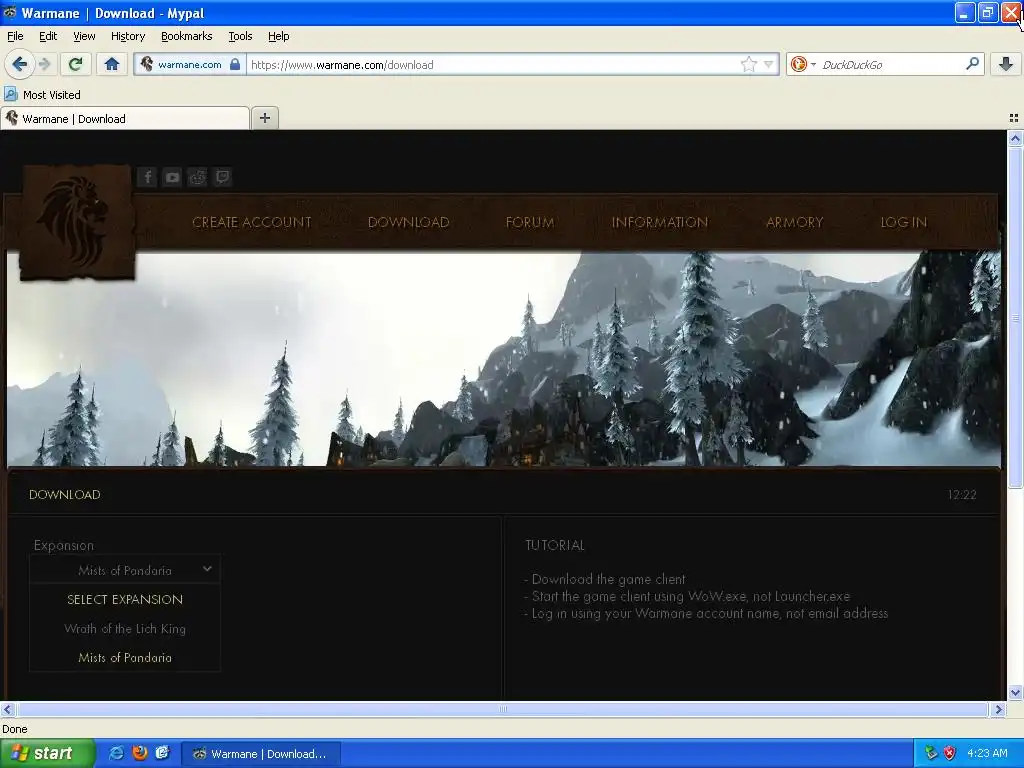Visit Warmane's Facebook page icon

point(148,177)
